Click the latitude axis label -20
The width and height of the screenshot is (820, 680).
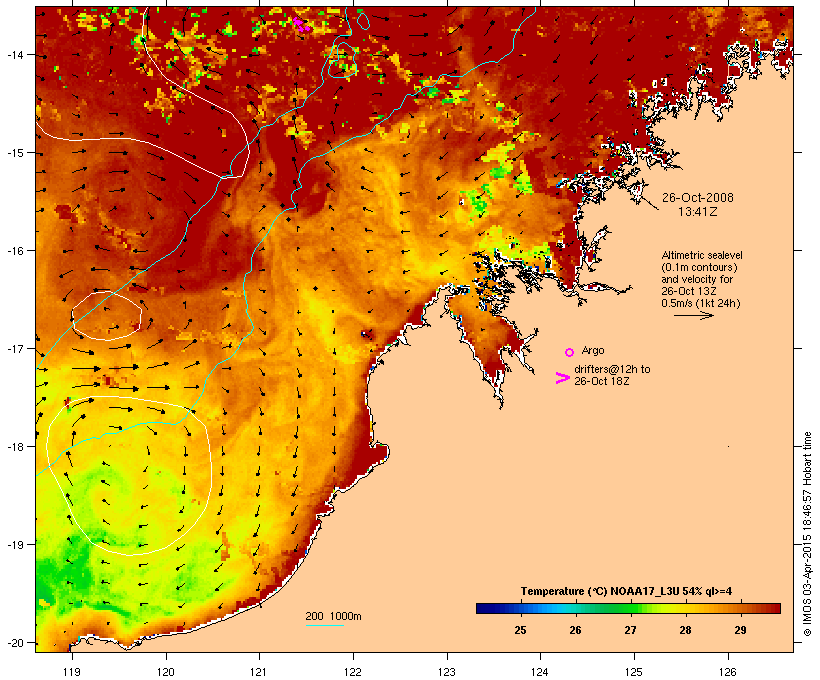(x=15, y=643)
